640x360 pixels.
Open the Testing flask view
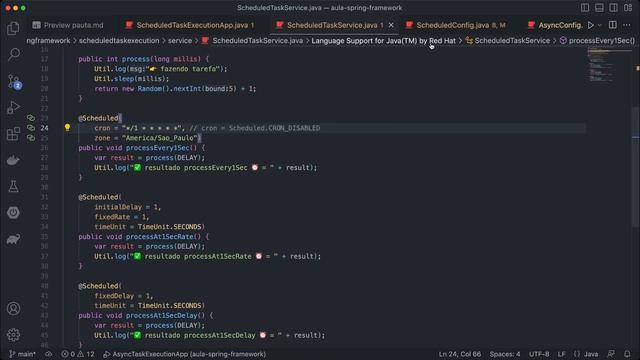click(13, 187)
